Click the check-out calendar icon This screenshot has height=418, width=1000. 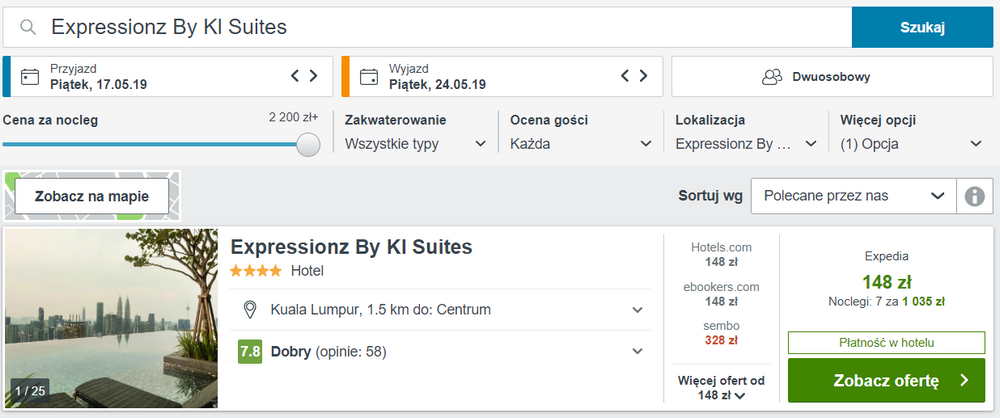click(x=369, y=76)
